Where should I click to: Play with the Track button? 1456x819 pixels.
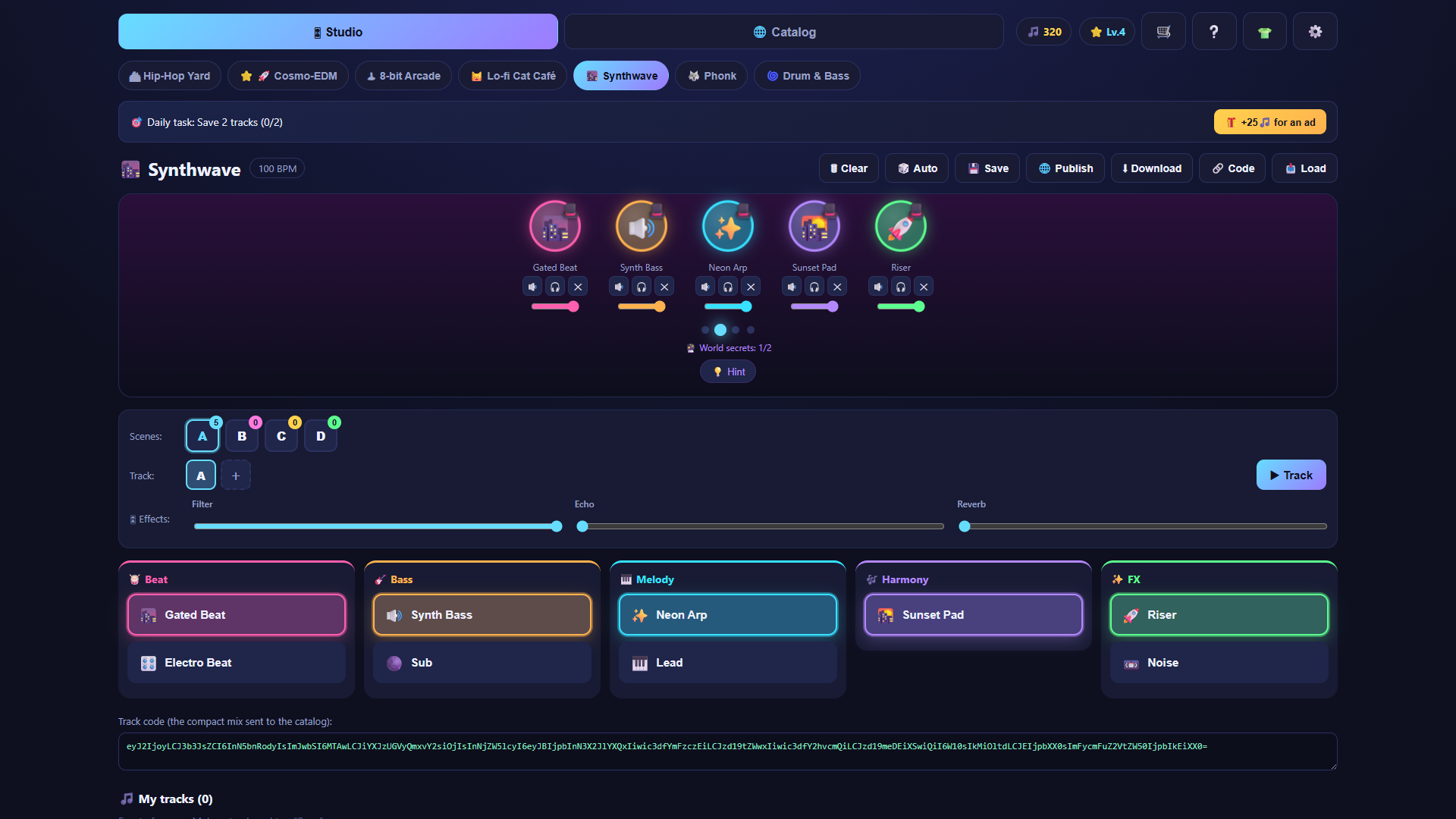point(1291,475)
